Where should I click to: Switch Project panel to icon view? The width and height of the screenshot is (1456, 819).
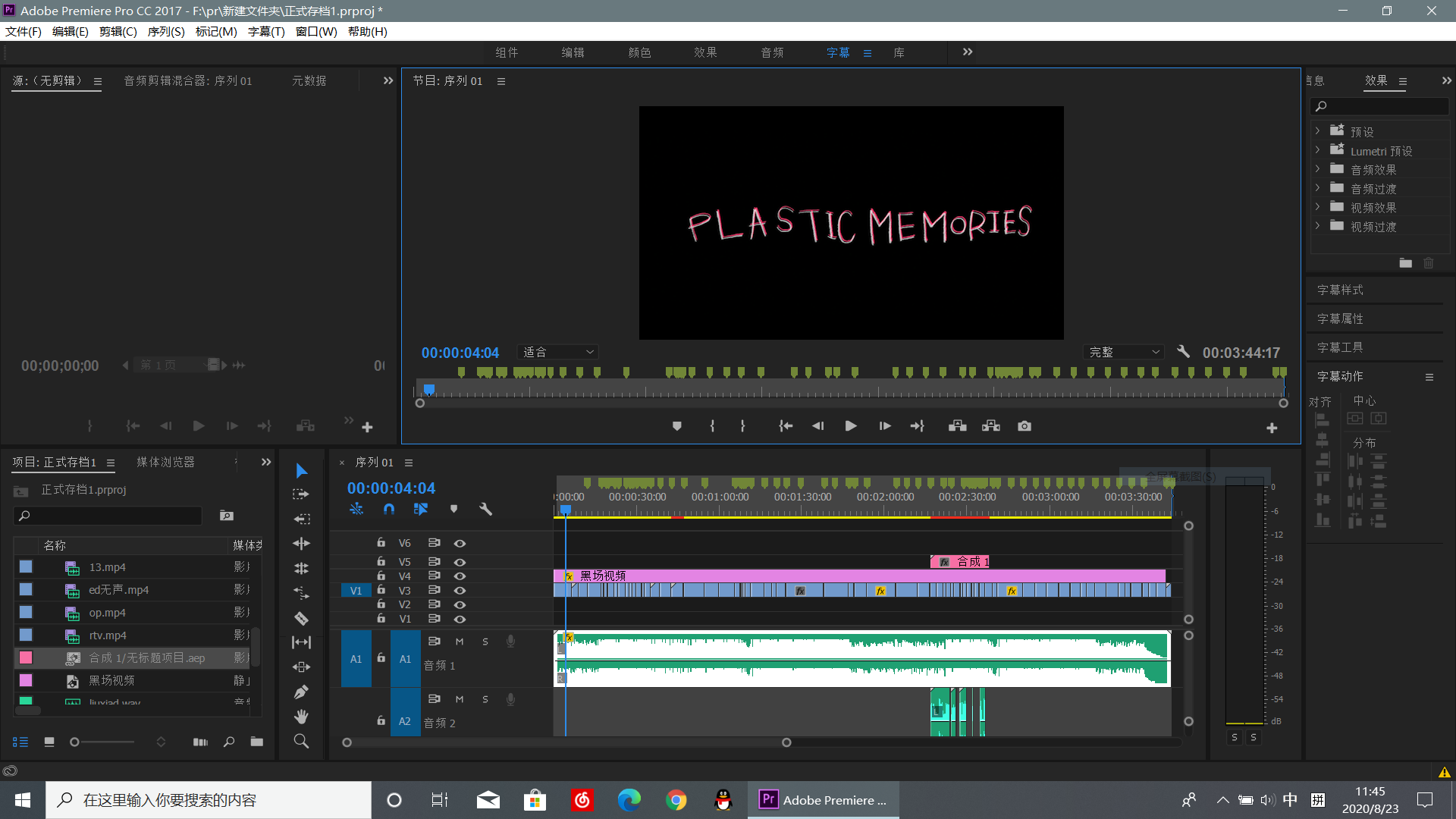coord(49,742)
